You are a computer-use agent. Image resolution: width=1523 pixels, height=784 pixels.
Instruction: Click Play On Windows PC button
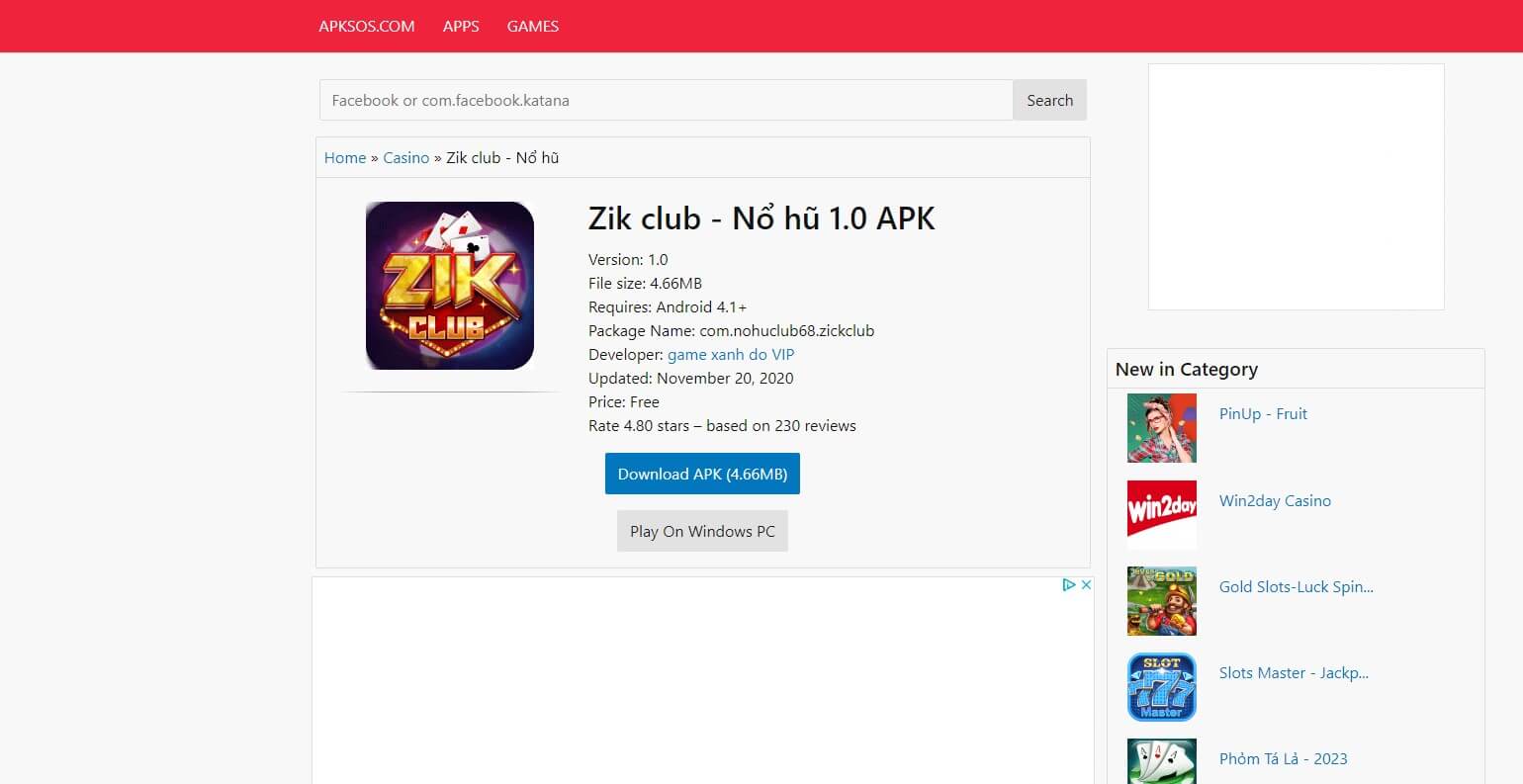coord(702,531)
